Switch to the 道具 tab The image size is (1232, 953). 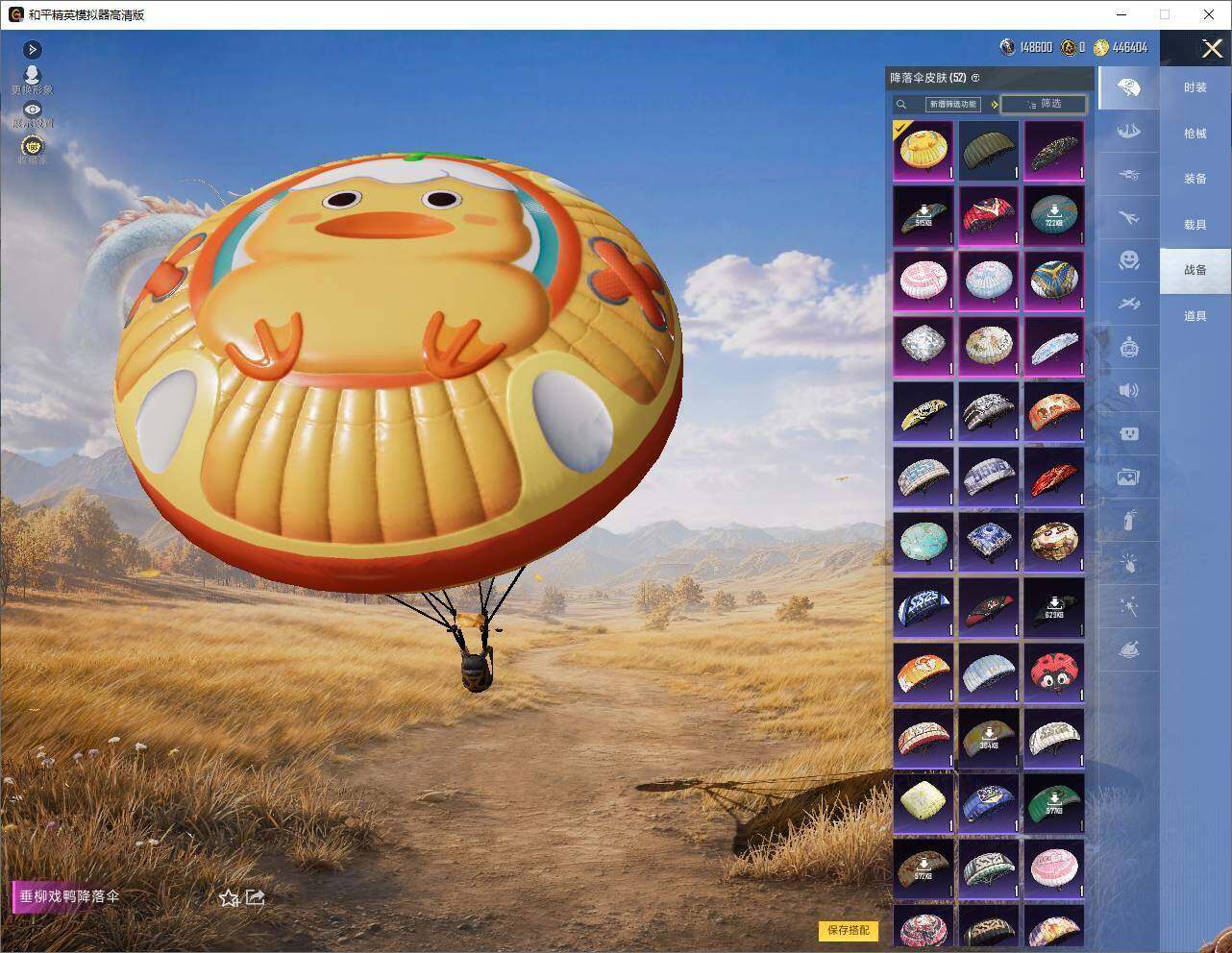pos(1195,316)
